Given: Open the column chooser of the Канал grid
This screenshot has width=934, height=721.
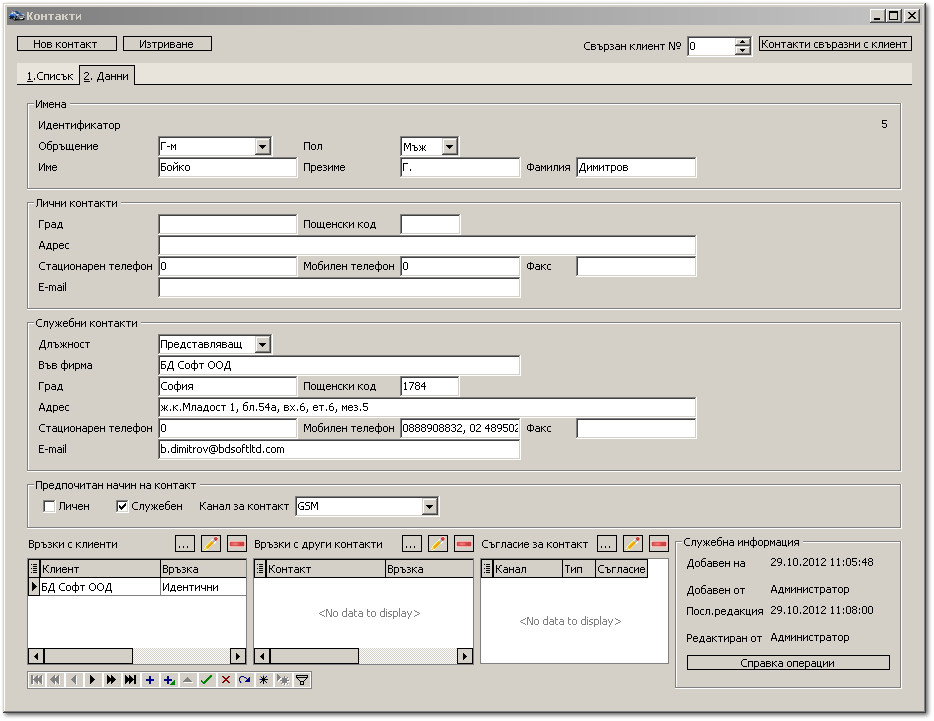Looking at the screenshot, I should coord(487,568).
